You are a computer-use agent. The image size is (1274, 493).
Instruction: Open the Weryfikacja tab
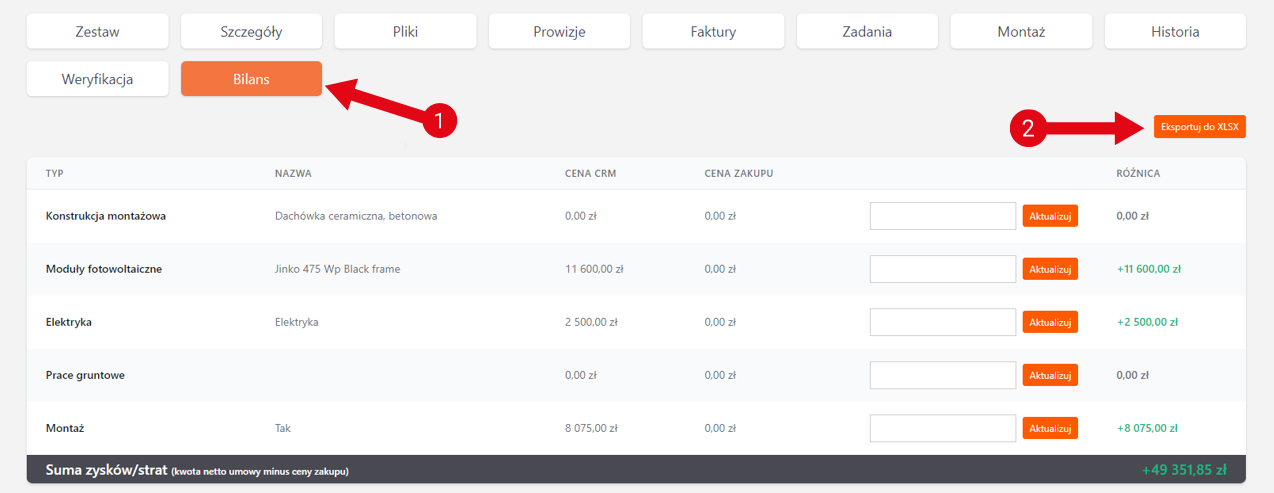97,79
